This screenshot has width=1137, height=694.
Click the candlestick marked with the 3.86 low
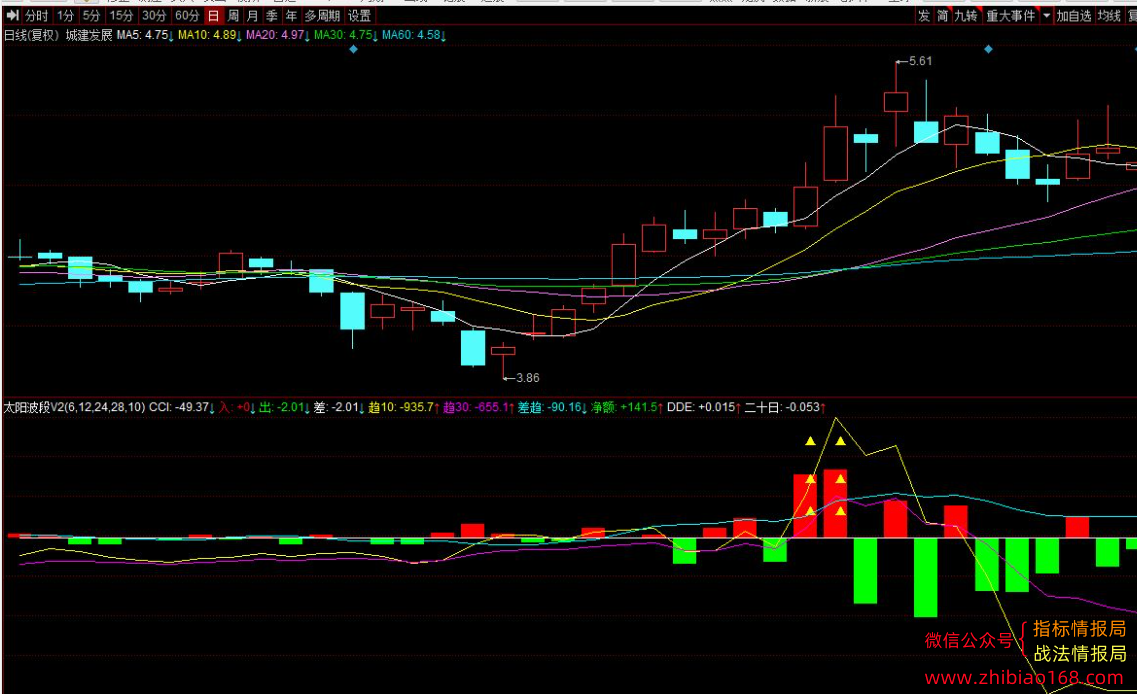coord(503,352)
